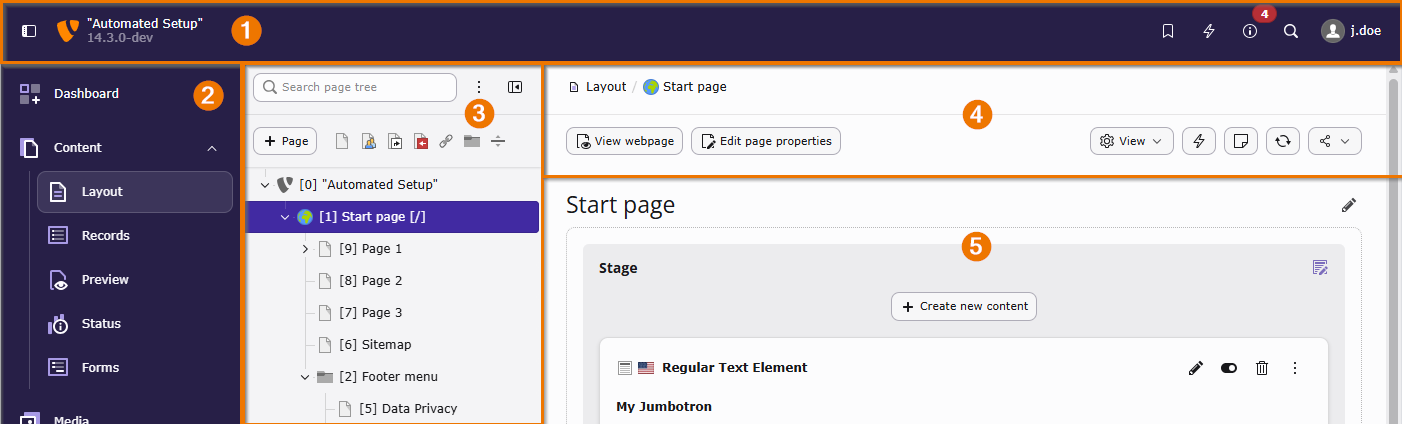The image size is (1402, 424).
Task: Click Edit page properties button
Action: tap(766, 142)
